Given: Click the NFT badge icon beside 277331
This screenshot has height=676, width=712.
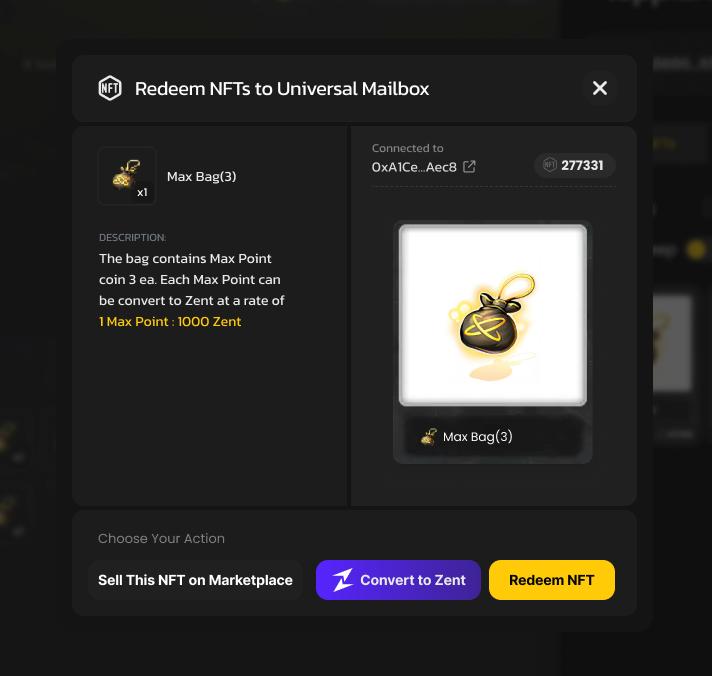Looking at the screenshot, I should 550,165.
